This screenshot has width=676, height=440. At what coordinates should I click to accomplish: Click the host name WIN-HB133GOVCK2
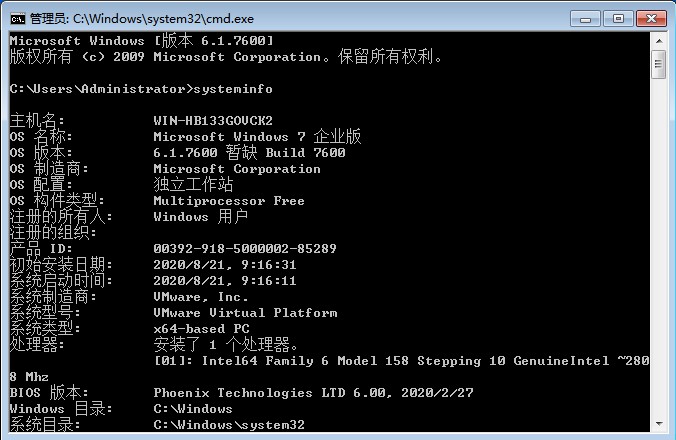coord(212,121)
